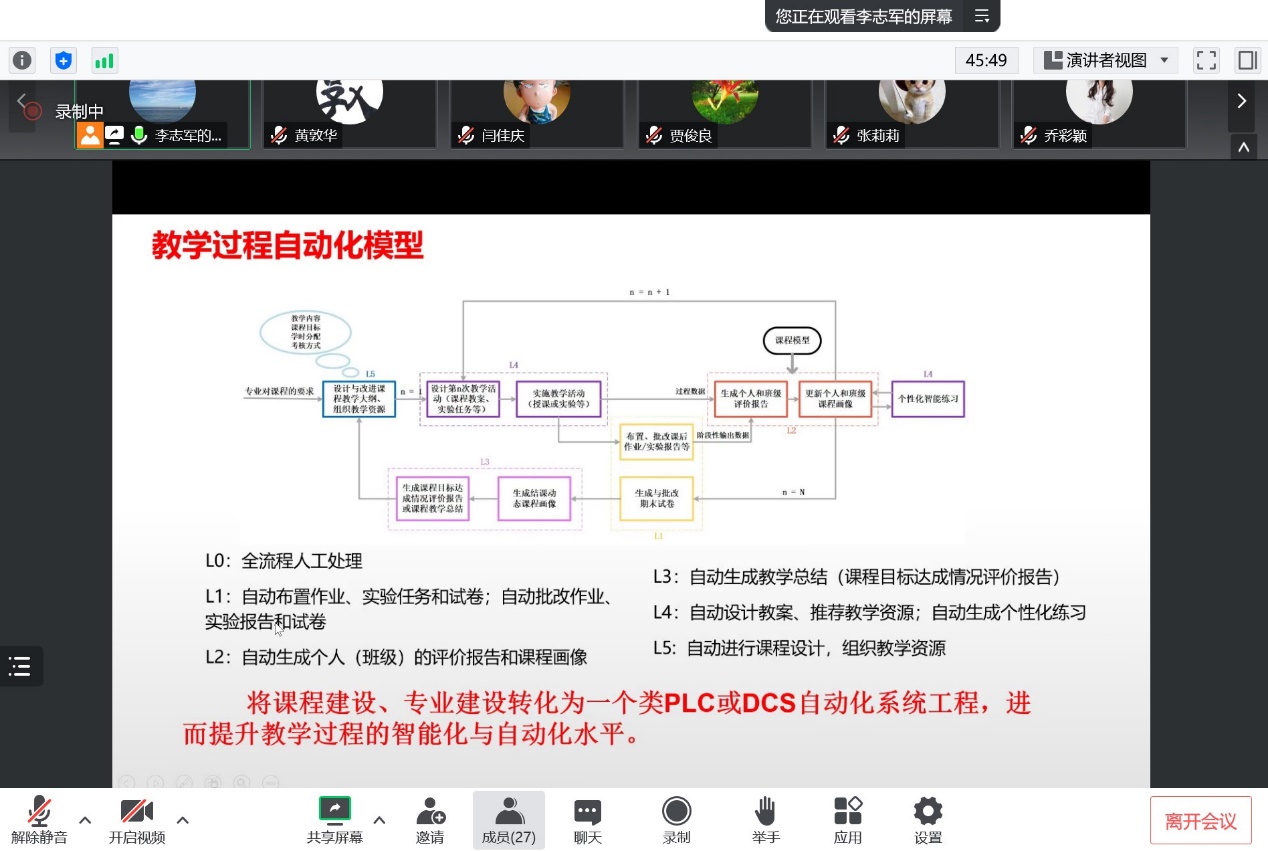This screenshot has width=1268, height=851.
Task: Open the presenter view dropdown
Action: 1106,60
